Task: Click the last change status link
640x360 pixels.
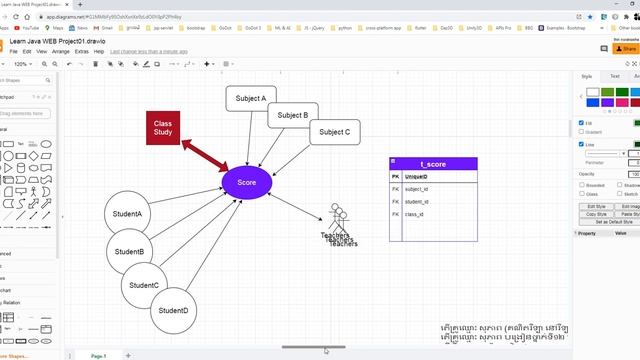Action: (x=149, y=52)
